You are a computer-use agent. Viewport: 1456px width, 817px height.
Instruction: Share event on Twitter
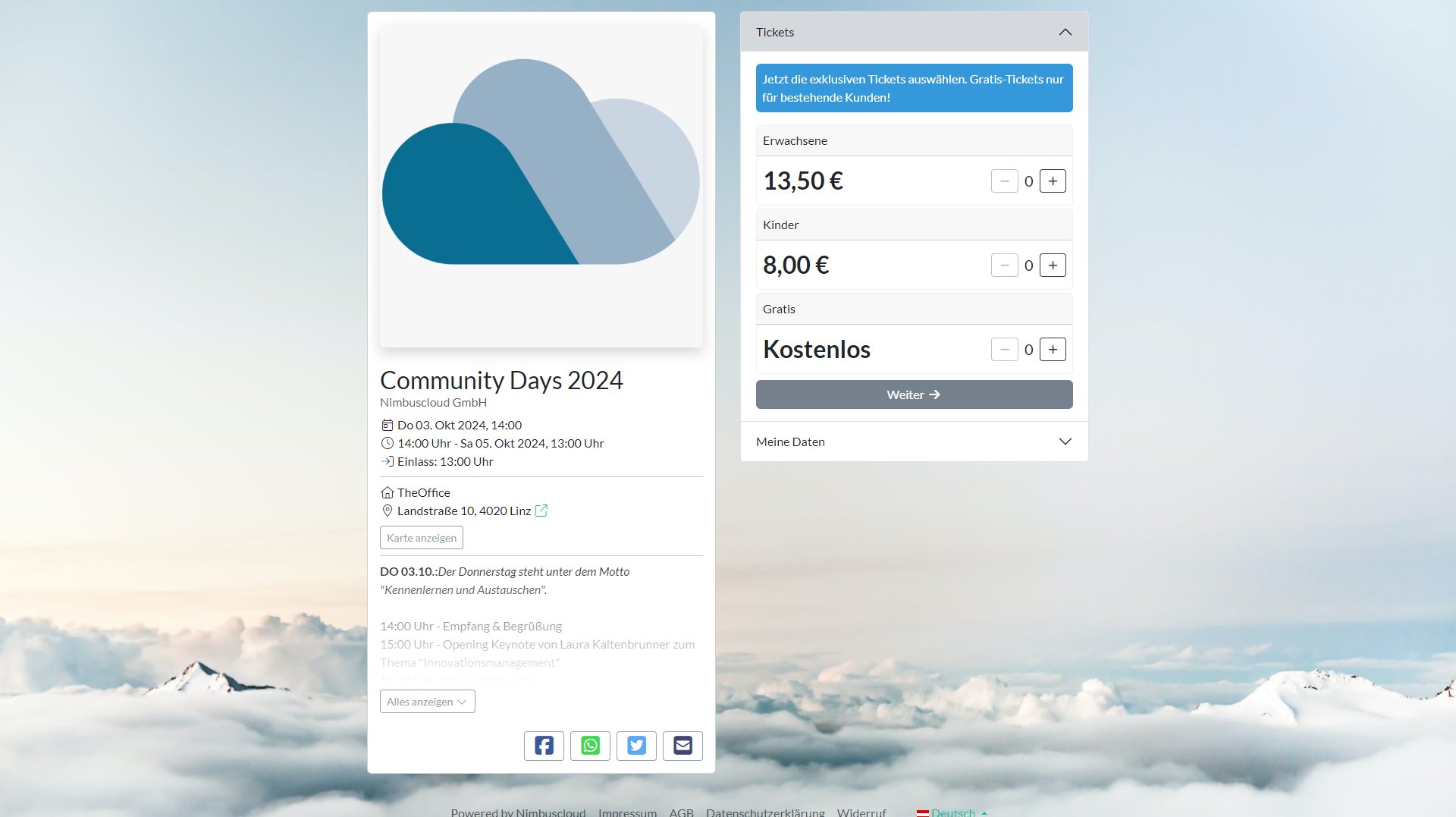636,746
